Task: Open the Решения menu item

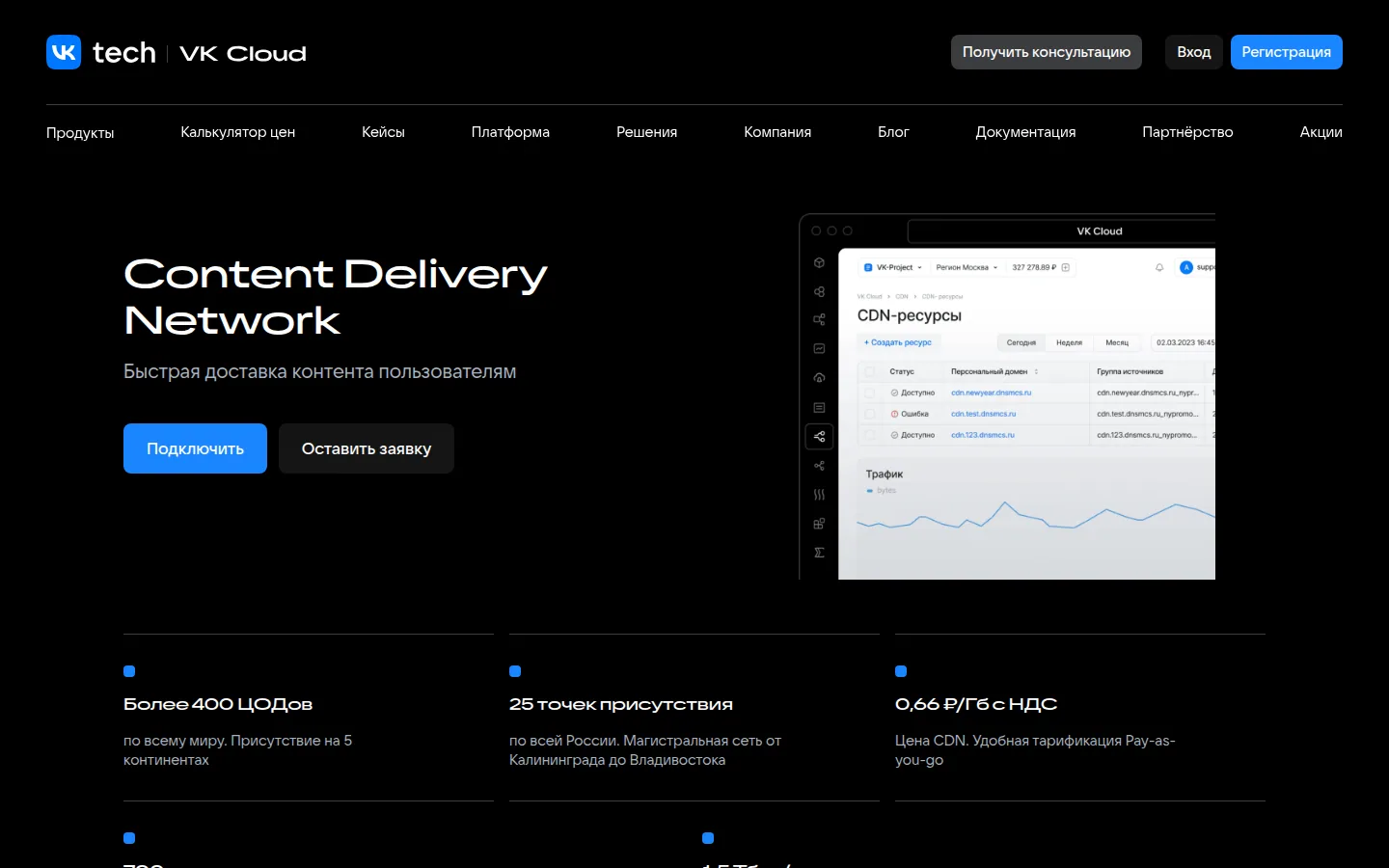Action: (x=646, y=132)
